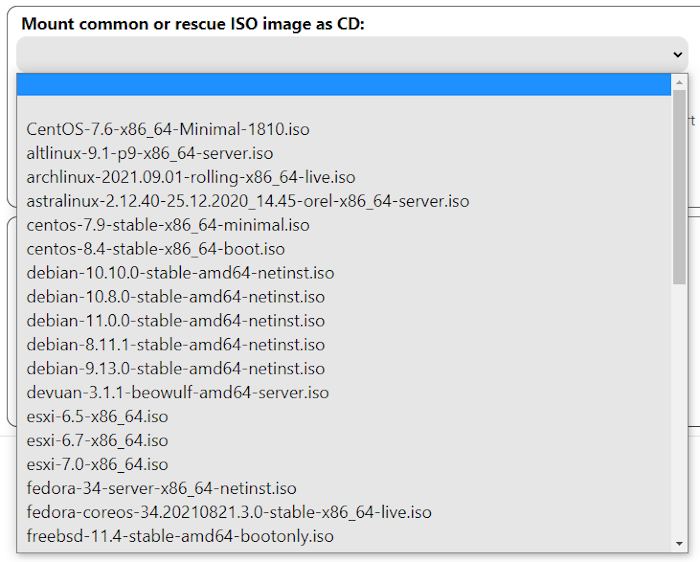
Task: Choose centos-7.9-stable-x86_64-minimal.iso
Action: click(168, 225)
